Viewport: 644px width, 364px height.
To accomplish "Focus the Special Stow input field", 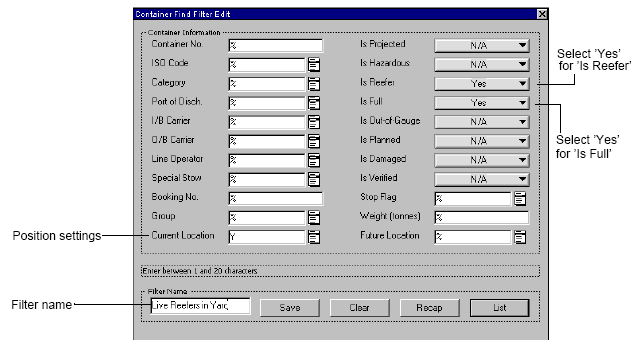I will point(267,179).
